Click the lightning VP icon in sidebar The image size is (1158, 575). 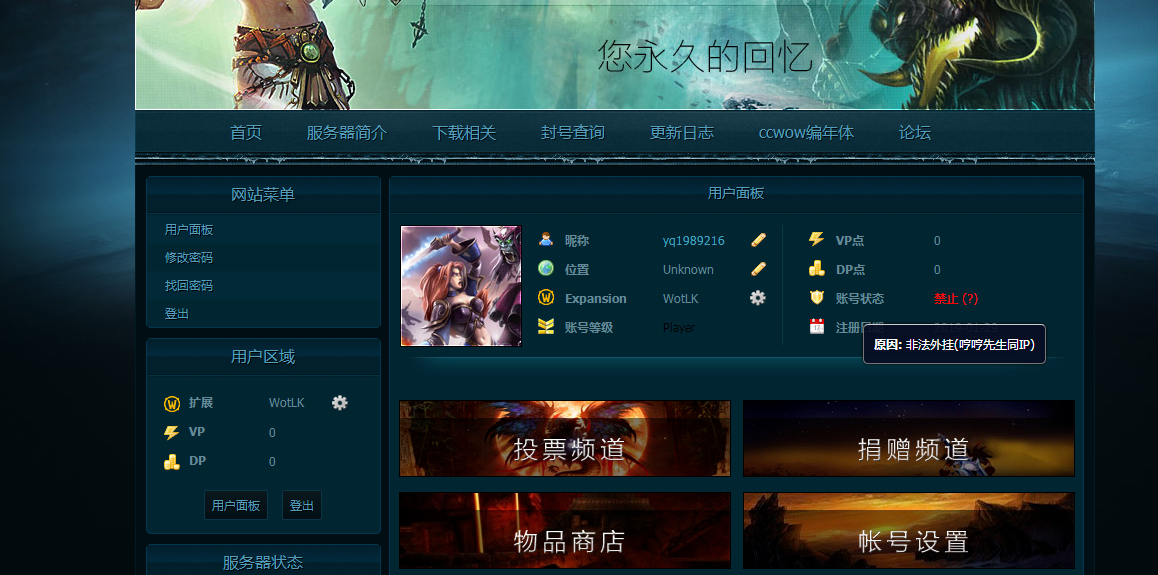(x=172, y=432)
